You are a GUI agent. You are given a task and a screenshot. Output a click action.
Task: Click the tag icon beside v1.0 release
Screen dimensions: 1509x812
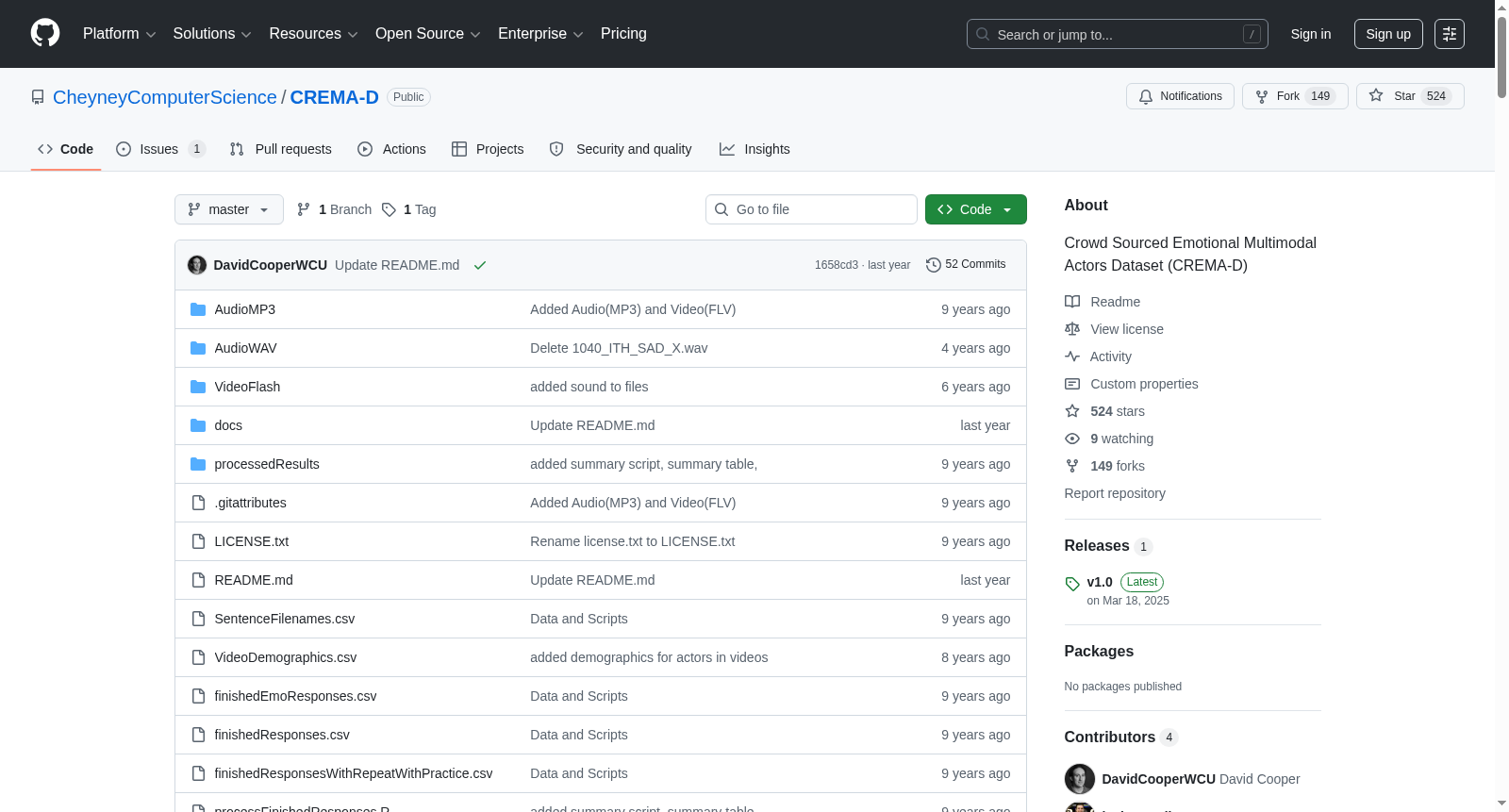coord(1072,584)
